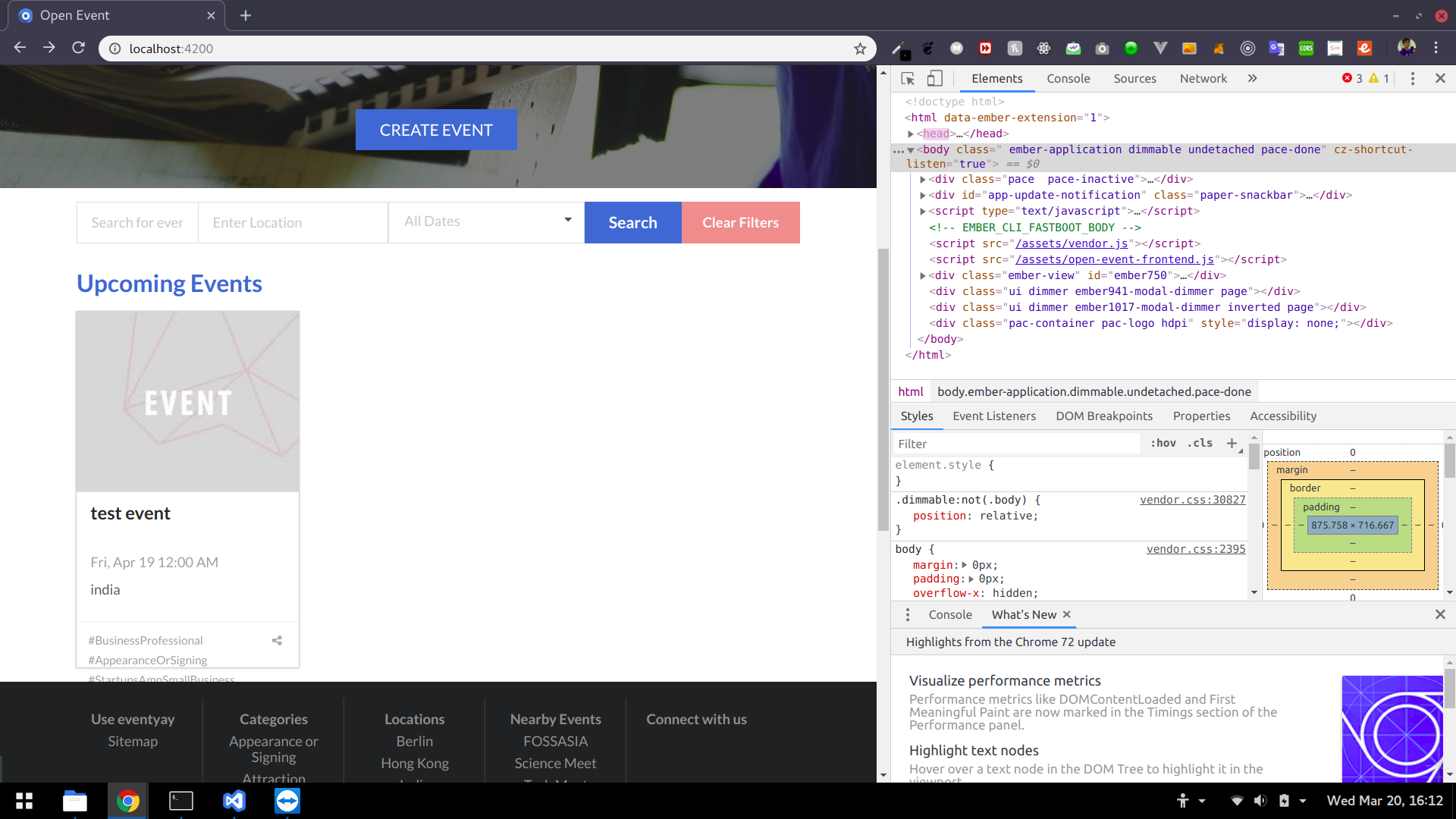Click the camera screenshot extension icon
Screen dimensions: 1456x819
coord(1102,48)
